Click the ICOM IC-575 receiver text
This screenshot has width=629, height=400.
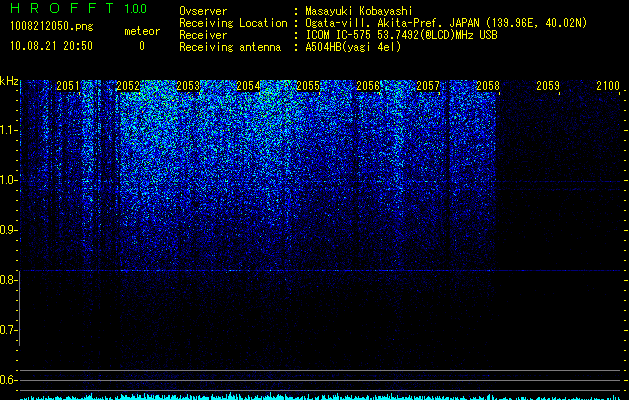point(401,35)
